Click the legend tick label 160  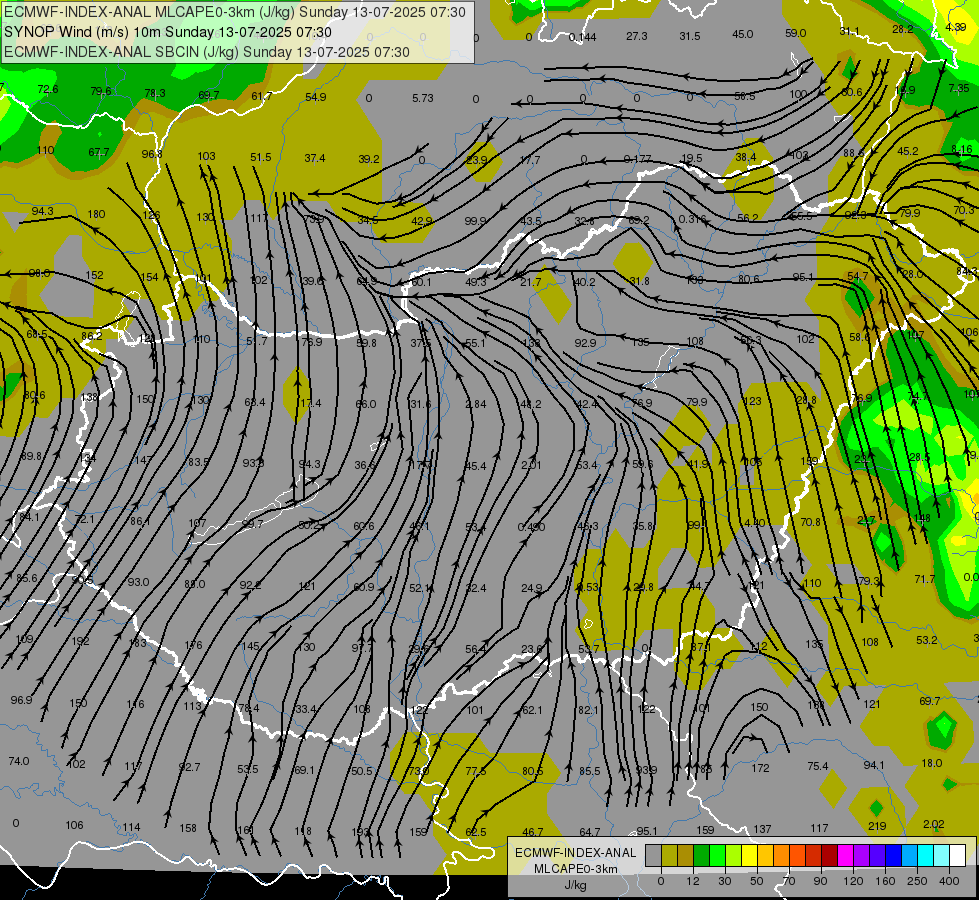pyautogui.click(x=885, y=881)
